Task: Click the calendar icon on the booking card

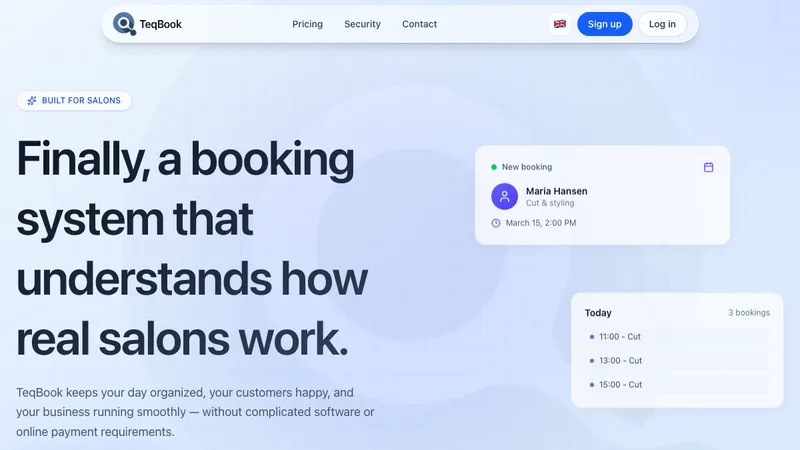Action: 708,167
